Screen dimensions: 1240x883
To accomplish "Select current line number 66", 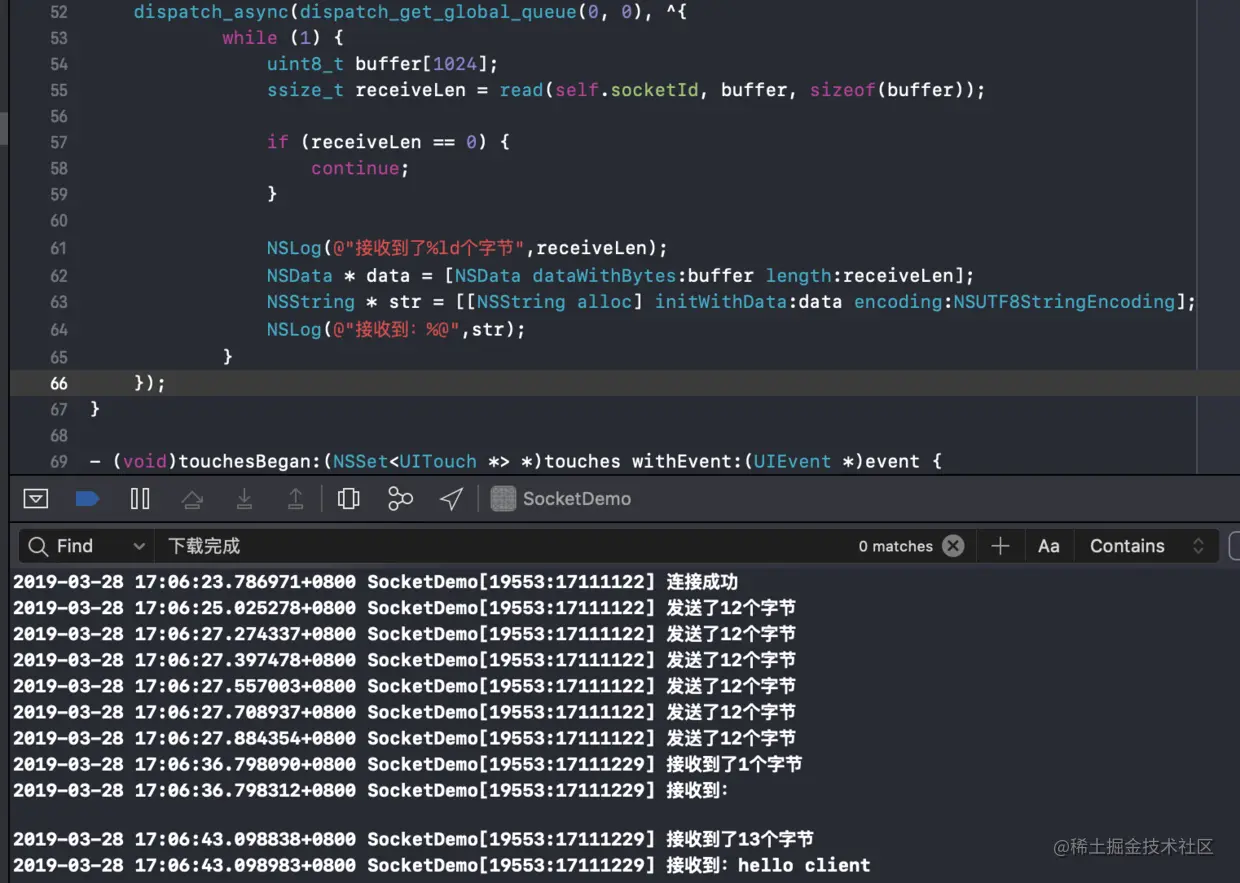I will [59, 383].
